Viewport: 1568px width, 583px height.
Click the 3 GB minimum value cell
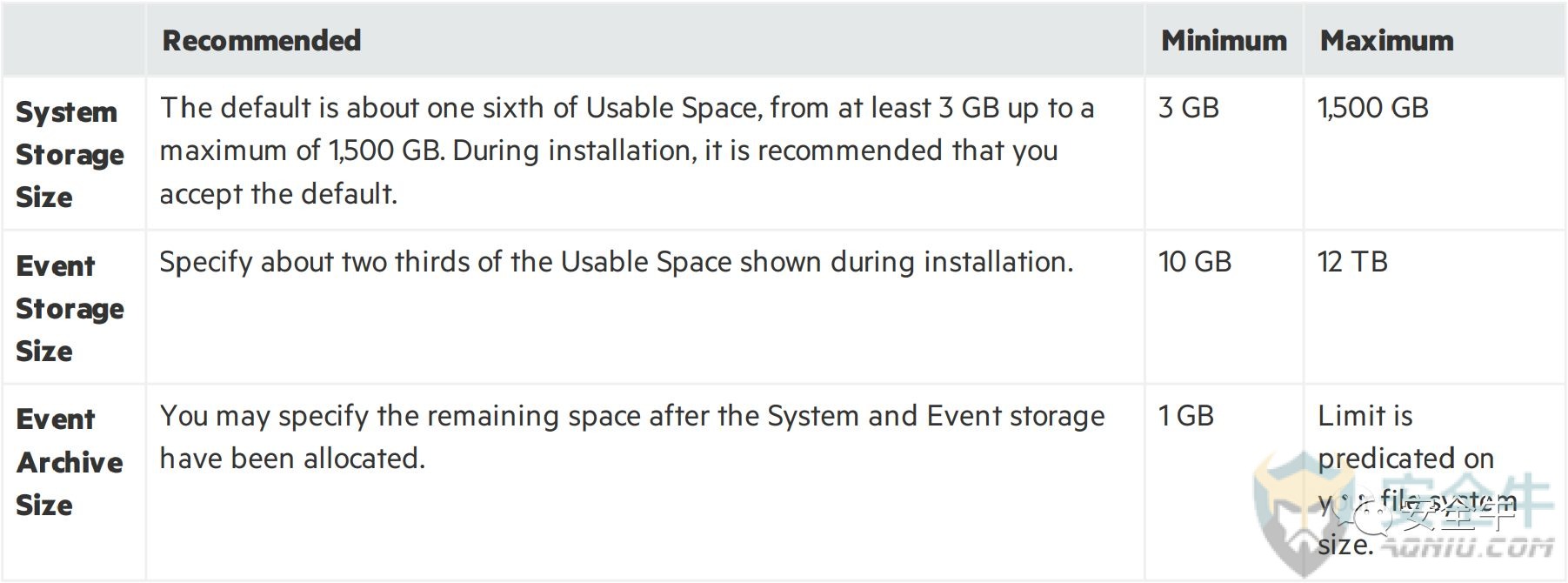[1189, 108]
